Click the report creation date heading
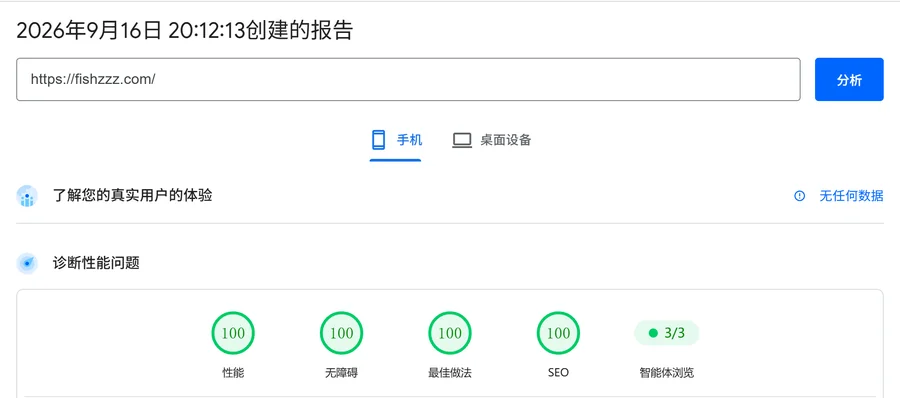The image size is (900, 398). click(184, 31)
